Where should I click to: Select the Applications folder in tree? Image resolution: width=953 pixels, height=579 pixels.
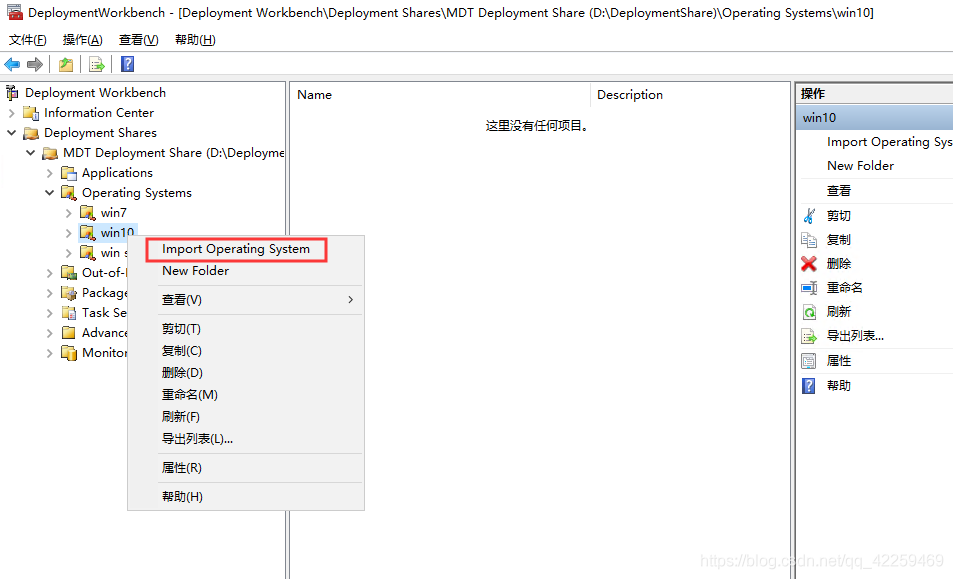coord(117,173)
